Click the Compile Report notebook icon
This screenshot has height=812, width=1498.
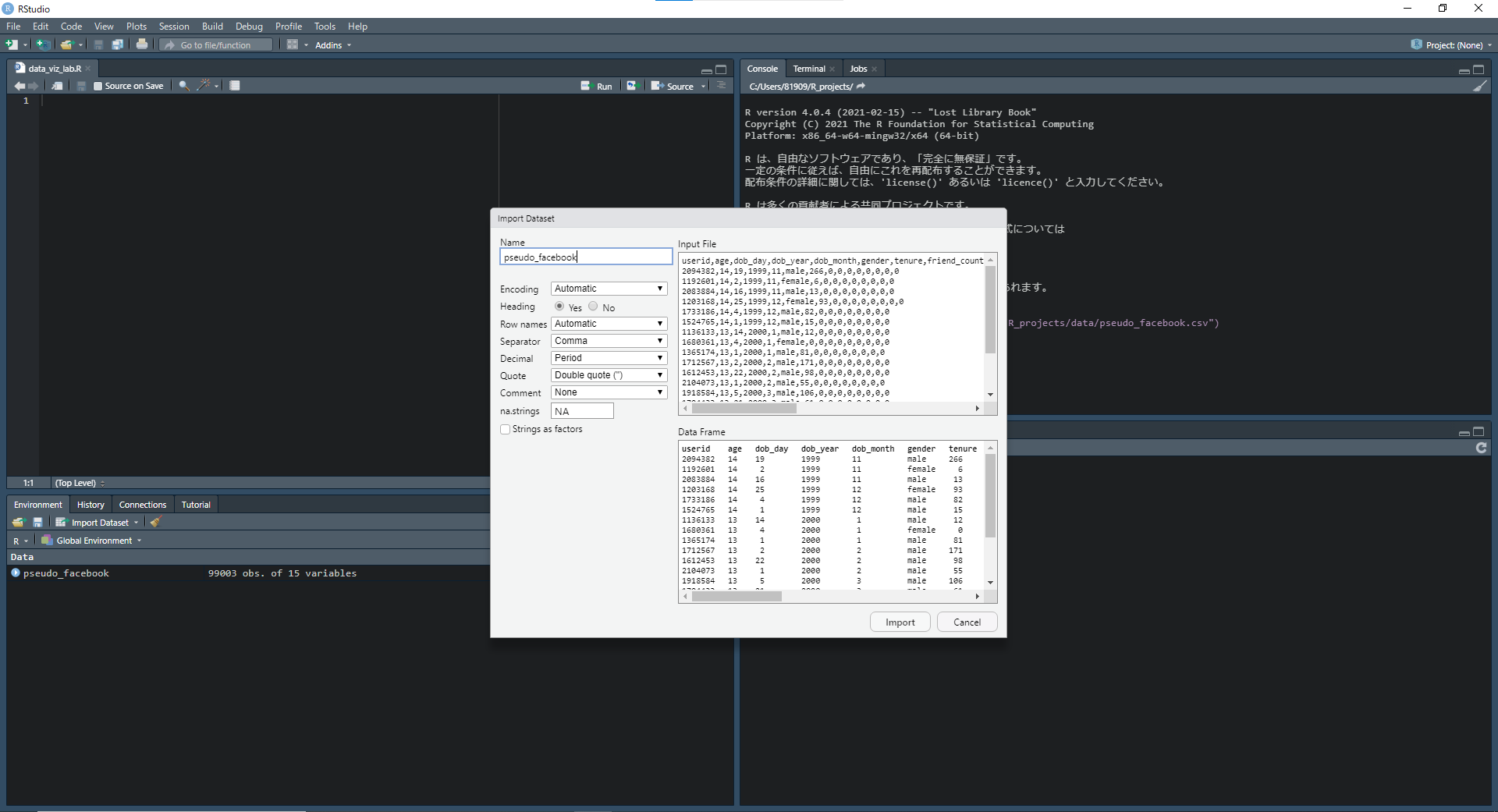[x=235, y=86]
